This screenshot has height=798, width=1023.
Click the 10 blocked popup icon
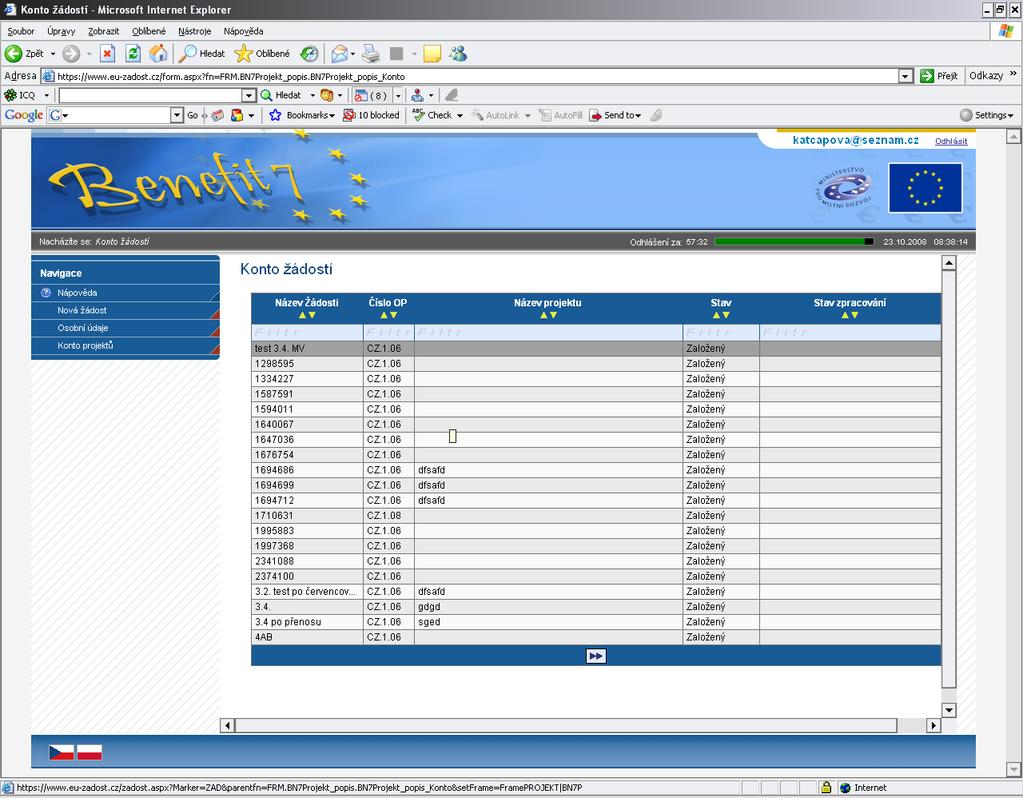(x=371, y=115)
